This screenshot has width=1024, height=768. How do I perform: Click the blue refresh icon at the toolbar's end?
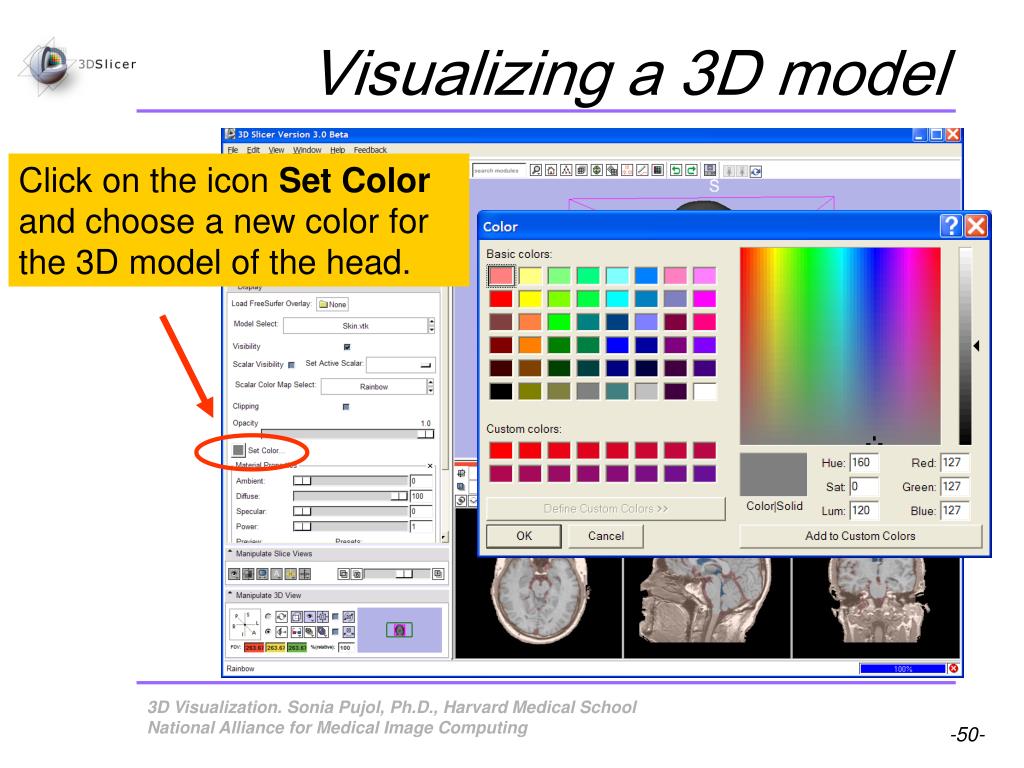click(756, 172)
